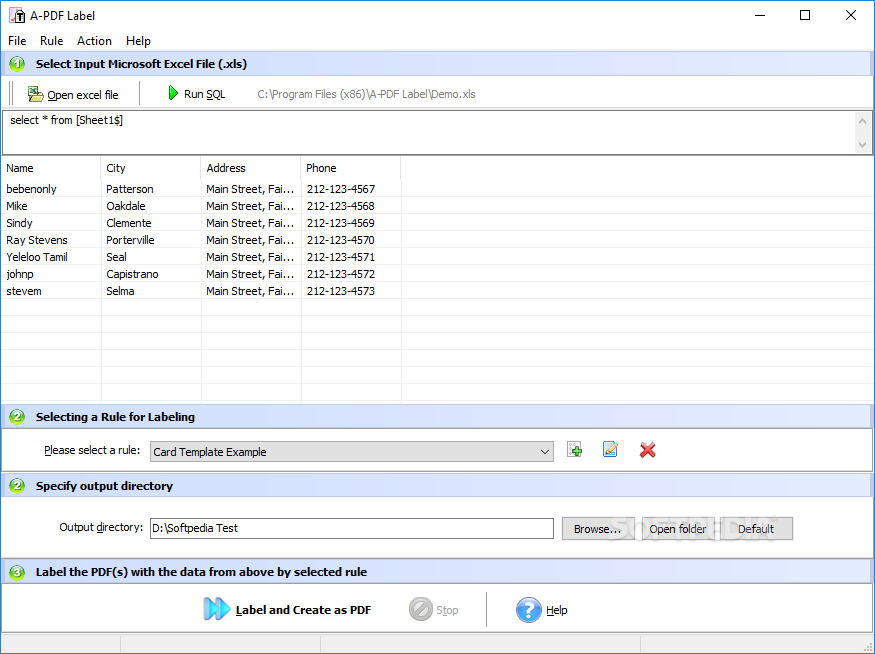Image resolution: width=875 pixels, height=654 pixels.
Task: Open the Rule menu
Action: click(x=51, y=41)
